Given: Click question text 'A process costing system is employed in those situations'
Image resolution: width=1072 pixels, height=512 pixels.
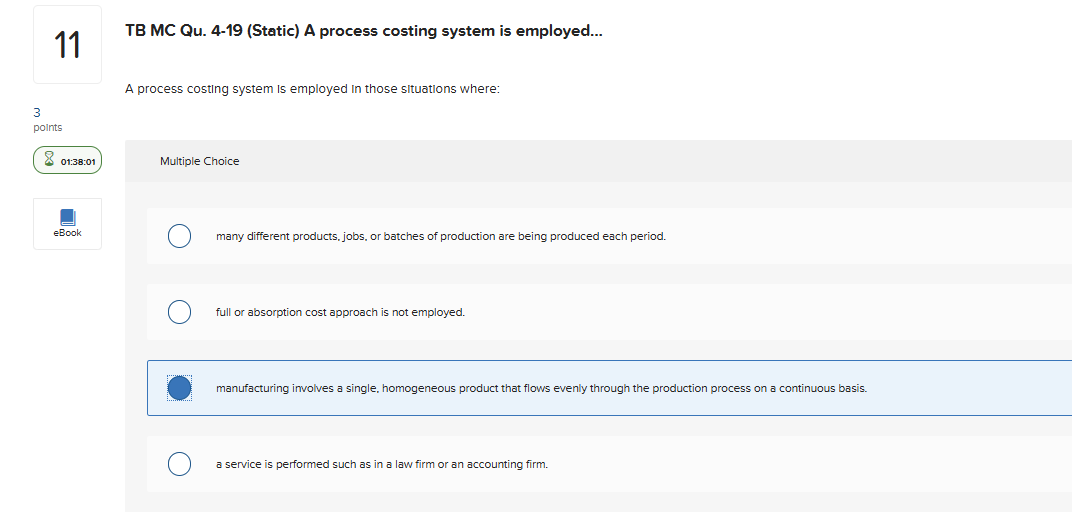Looking at the screenshot, I should click(x=313, y=89).
